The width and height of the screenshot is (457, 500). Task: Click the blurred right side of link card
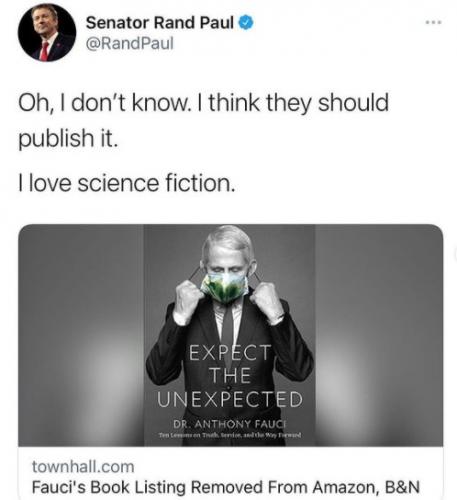pos(379,335)
